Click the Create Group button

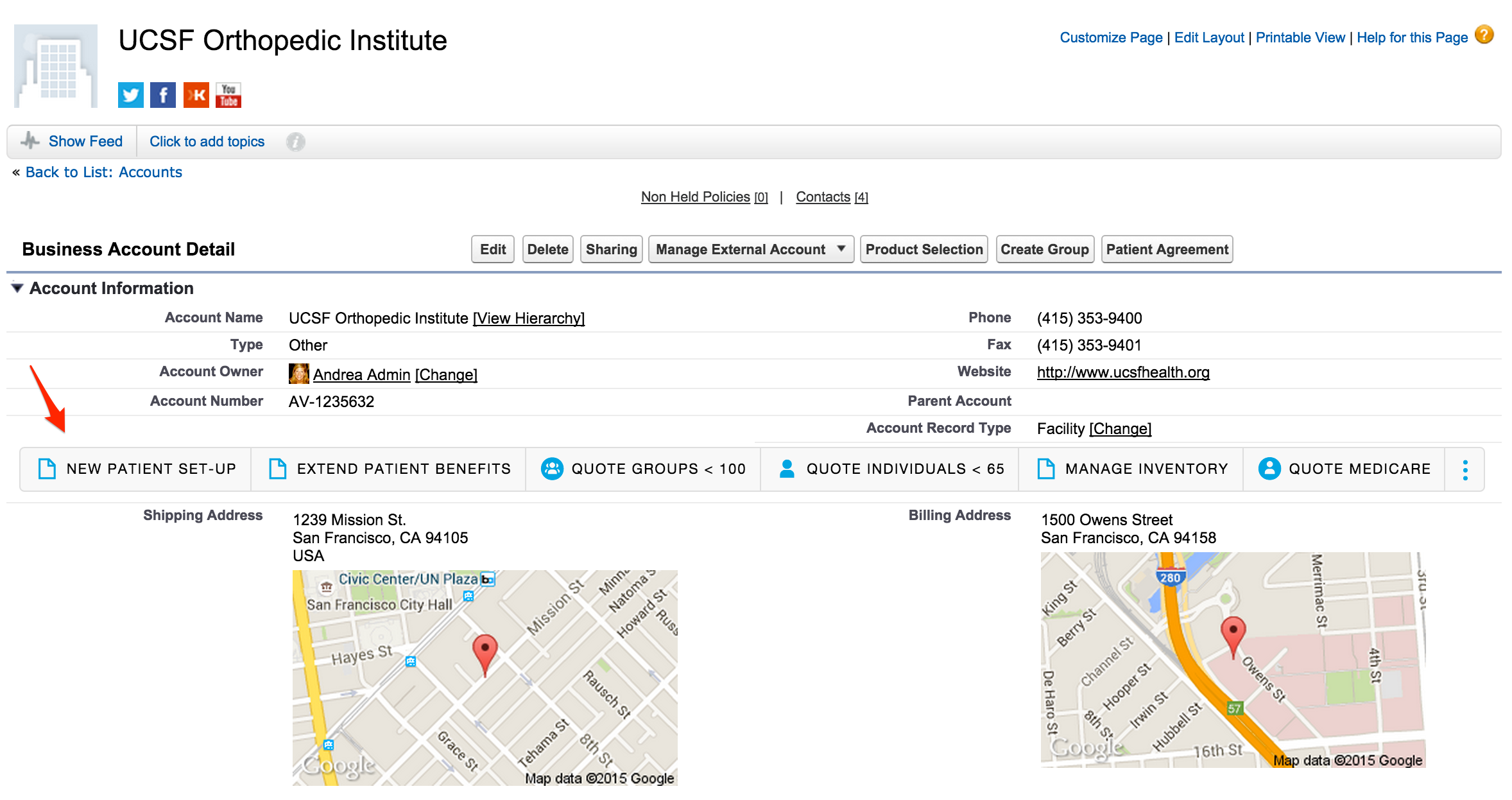[1044, 249]
